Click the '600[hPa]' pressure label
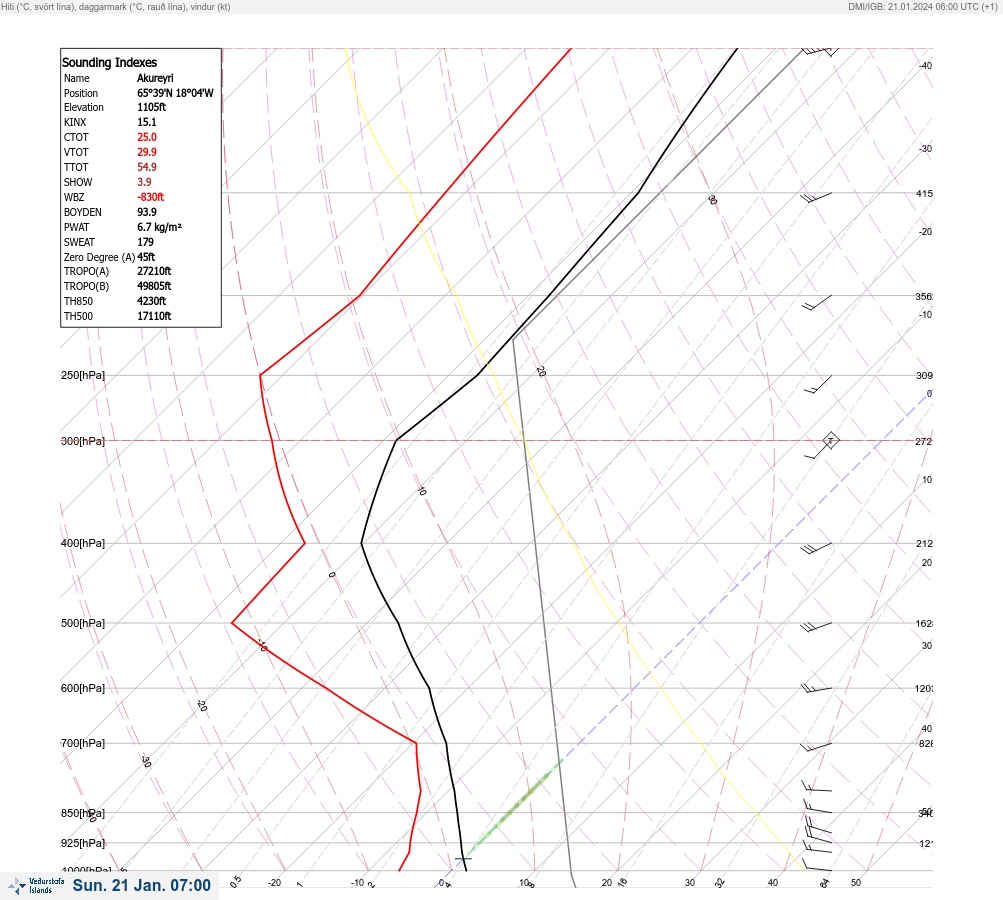The image size is (1003, 900). pyautogui.click(x=83, y=688)
